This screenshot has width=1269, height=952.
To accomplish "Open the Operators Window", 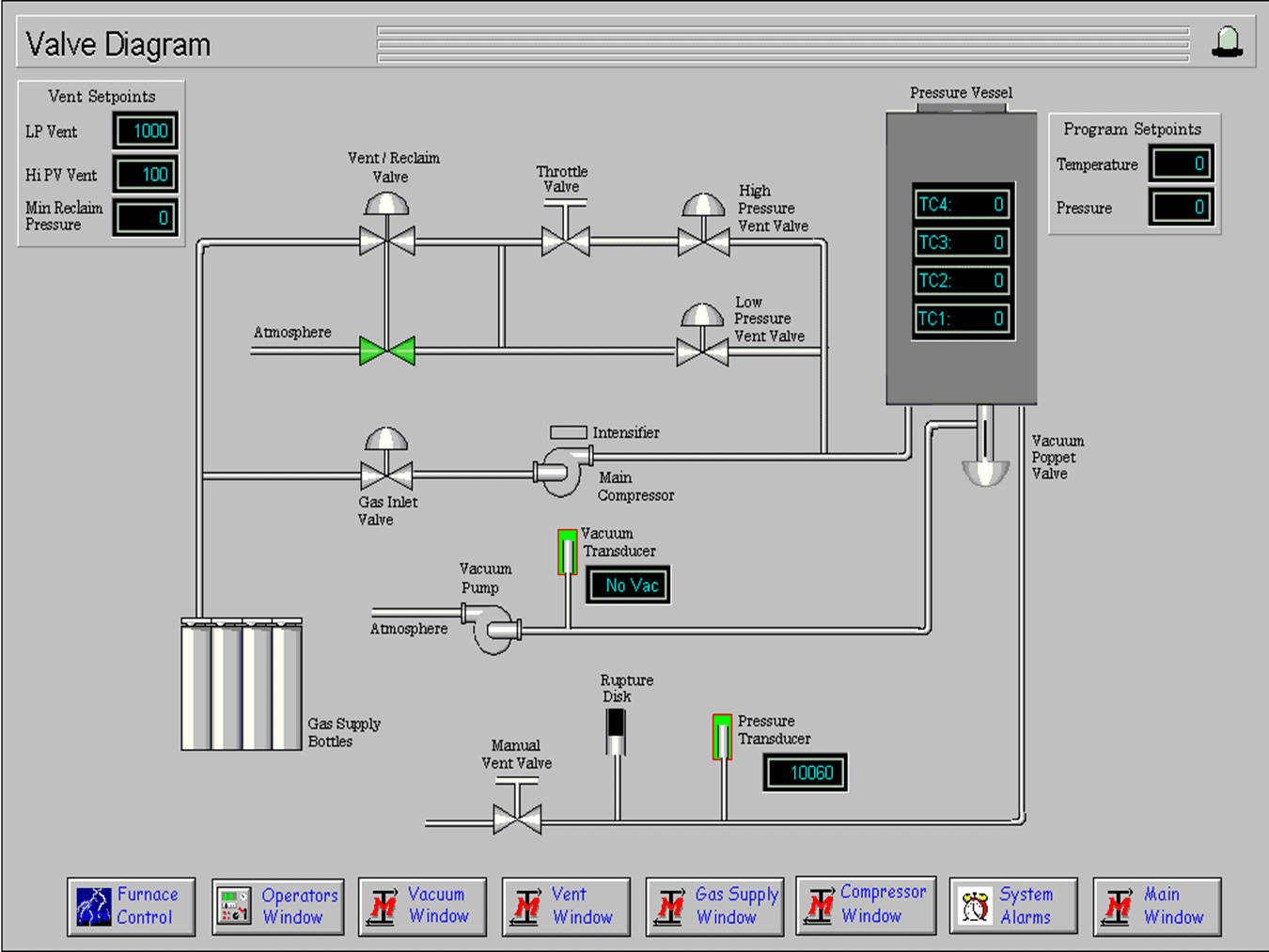I will click(x=278, y=906).
